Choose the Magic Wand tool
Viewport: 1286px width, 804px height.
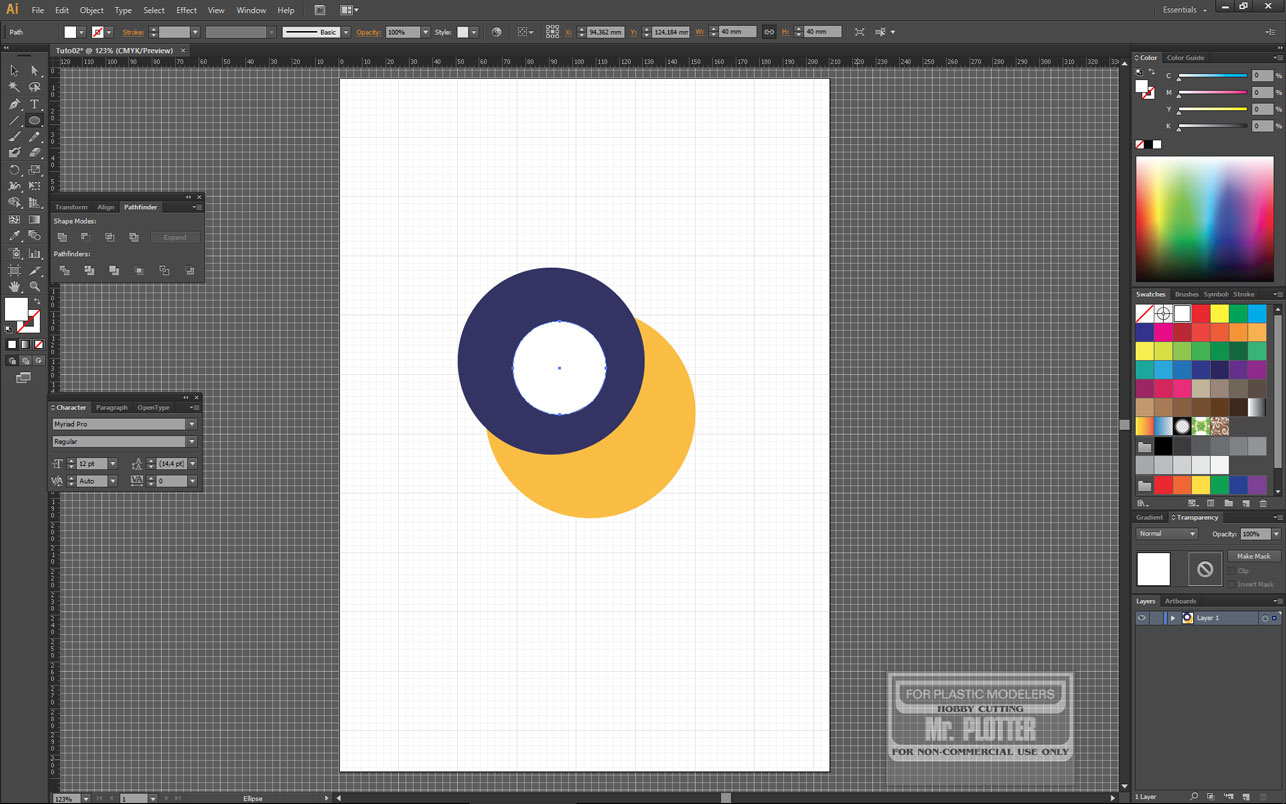pyautogui.click(x=14, y=87)
